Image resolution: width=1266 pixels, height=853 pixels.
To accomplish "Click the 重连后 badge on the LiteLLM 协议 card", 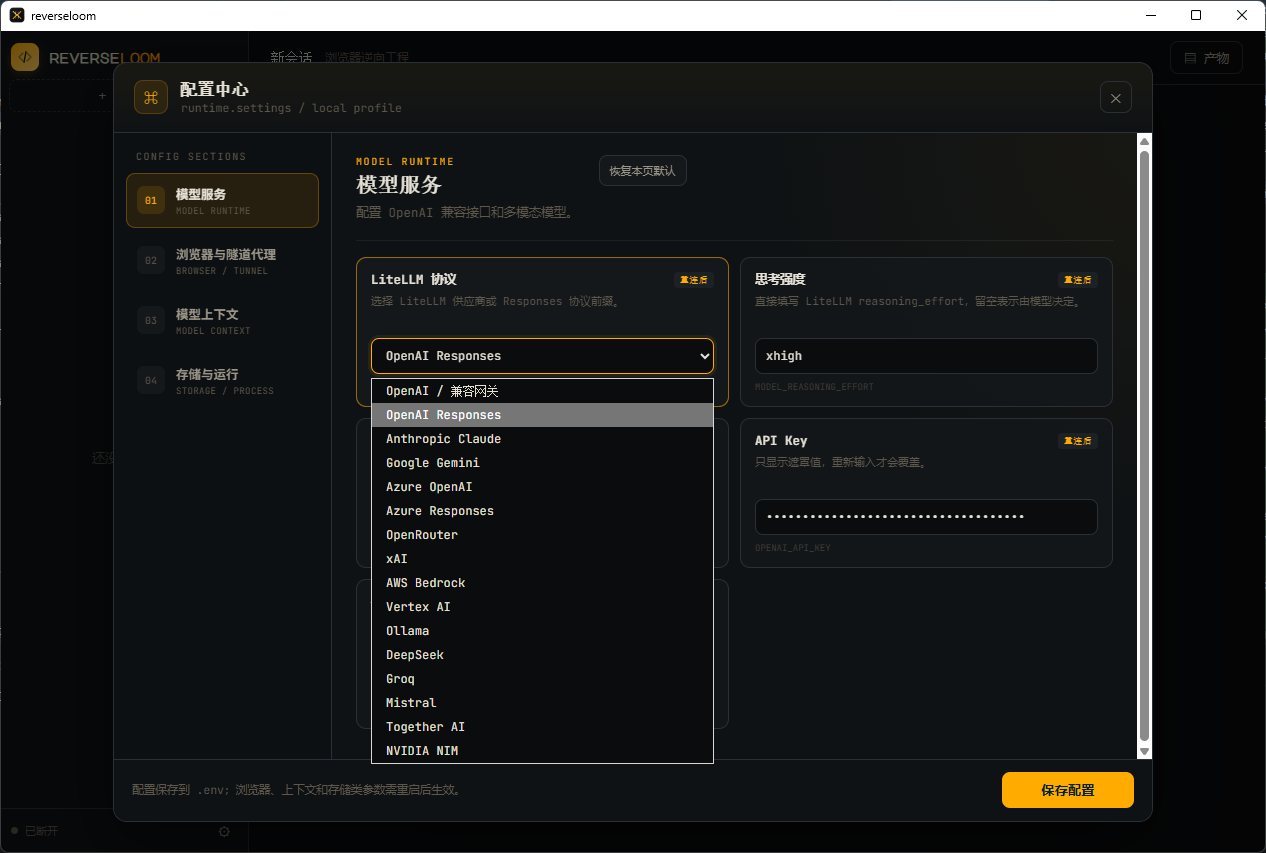I will [694, 280].
